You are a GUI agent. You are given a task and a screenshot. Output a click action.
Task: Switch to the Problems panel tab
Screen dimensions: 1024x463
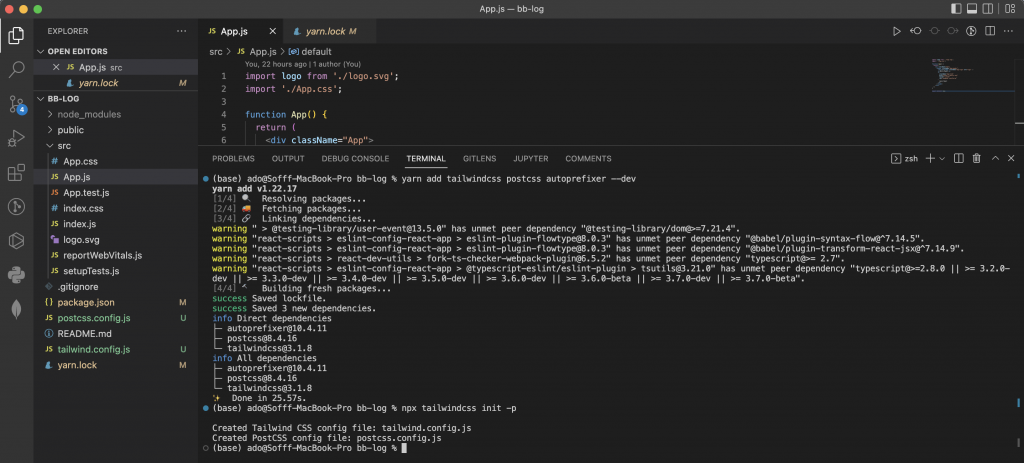(x=233, y=159)
